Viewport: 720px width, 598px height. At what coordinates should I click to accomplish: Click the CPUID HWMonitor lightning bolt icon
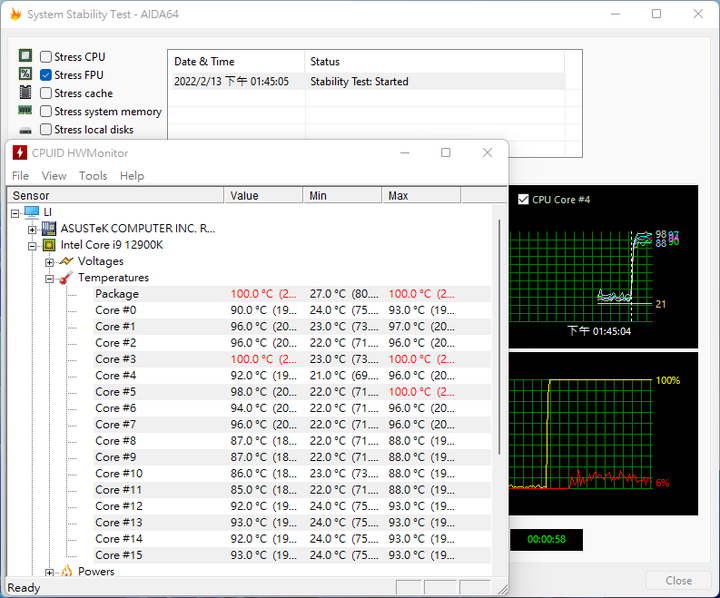(x=19, y=152)
